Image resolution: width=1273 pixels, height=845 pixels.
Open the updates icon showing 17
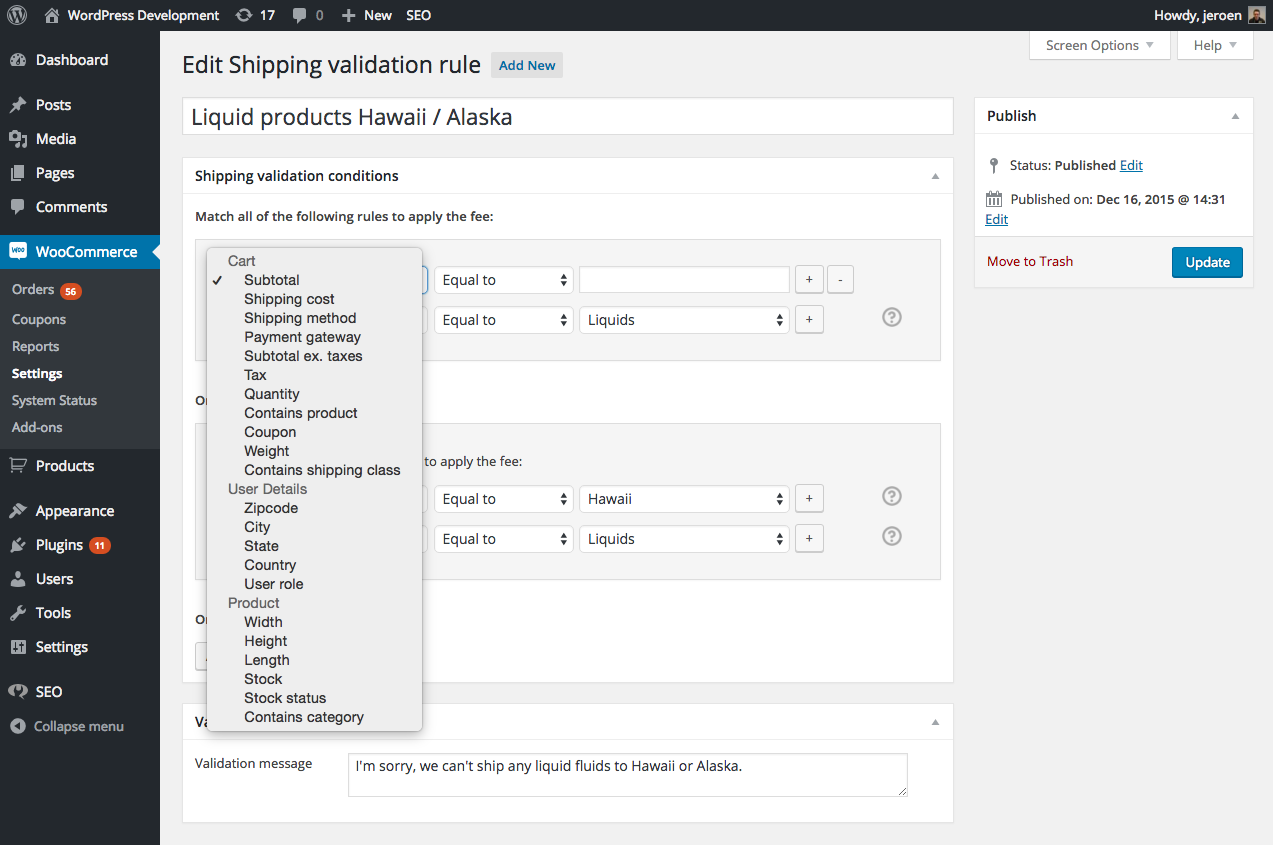coord(244,15)
